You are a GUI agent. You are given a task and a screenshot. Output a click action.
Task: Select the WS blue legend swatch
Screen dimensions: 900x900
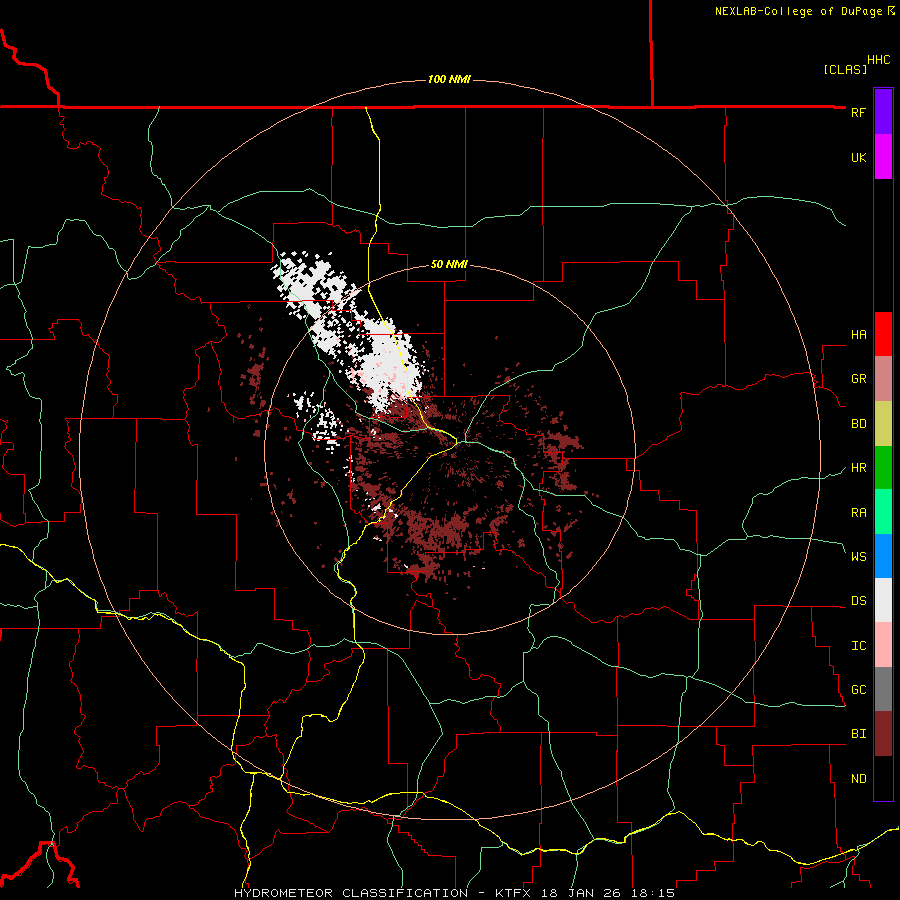pyautogui.click(x=883, y=556)
